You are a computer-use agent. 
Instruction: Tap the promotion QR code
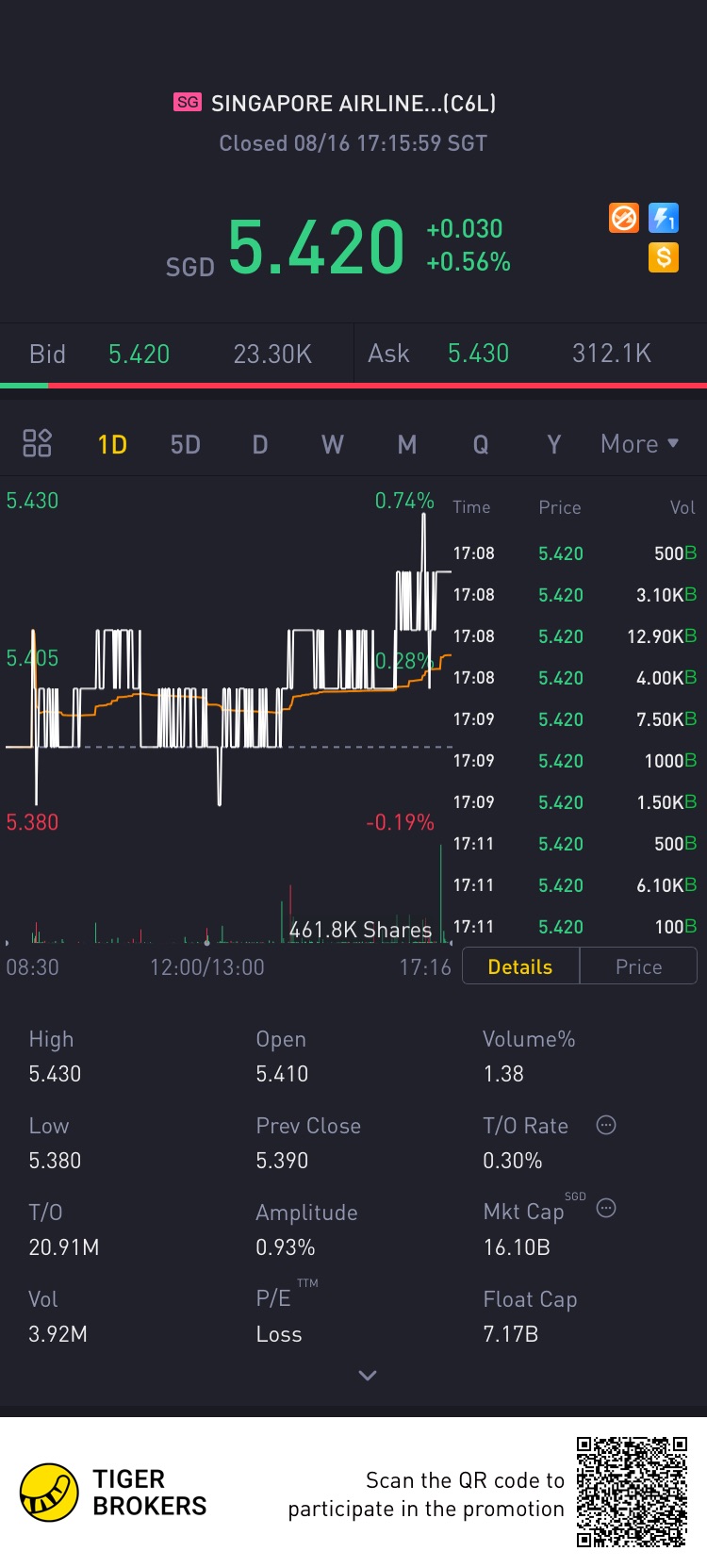click(632, 1492)
